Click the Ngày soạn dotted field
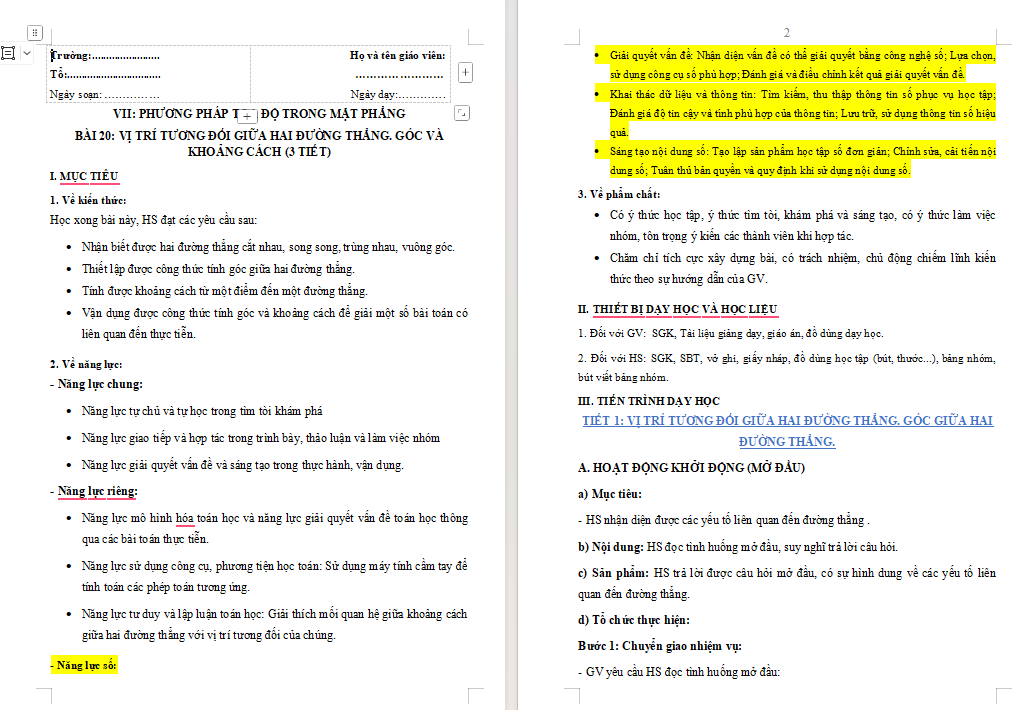 point(105,94)
